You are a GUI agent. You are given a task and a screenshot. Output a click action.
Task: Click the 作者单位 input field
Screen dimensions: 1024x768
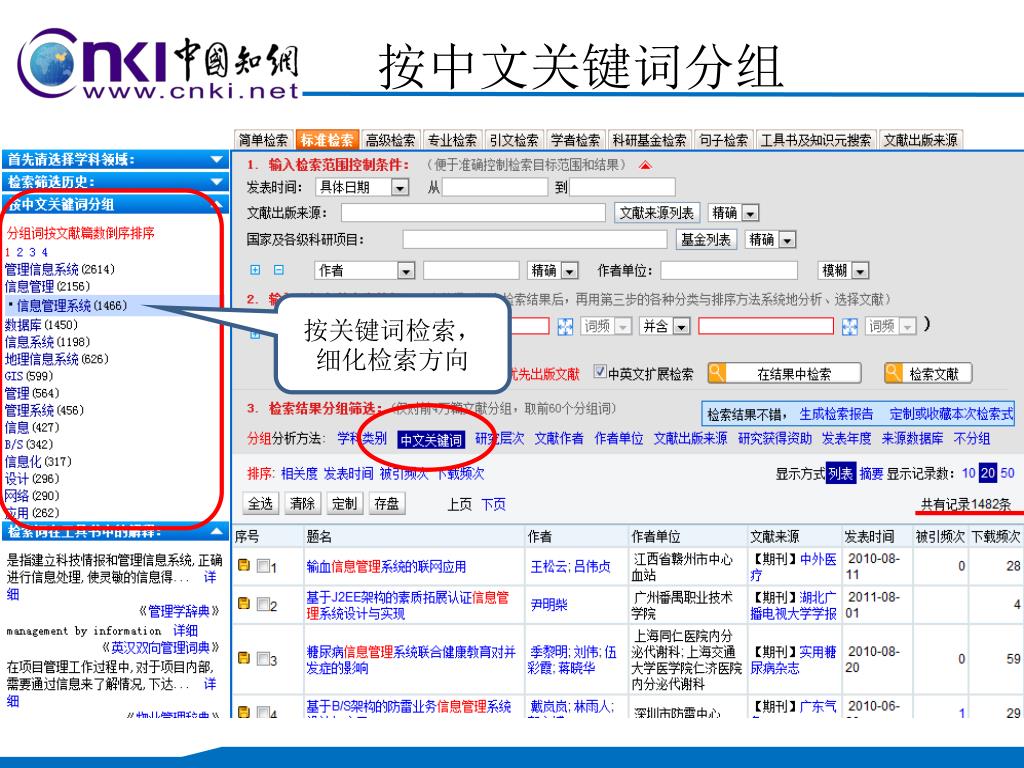(729, 270)
